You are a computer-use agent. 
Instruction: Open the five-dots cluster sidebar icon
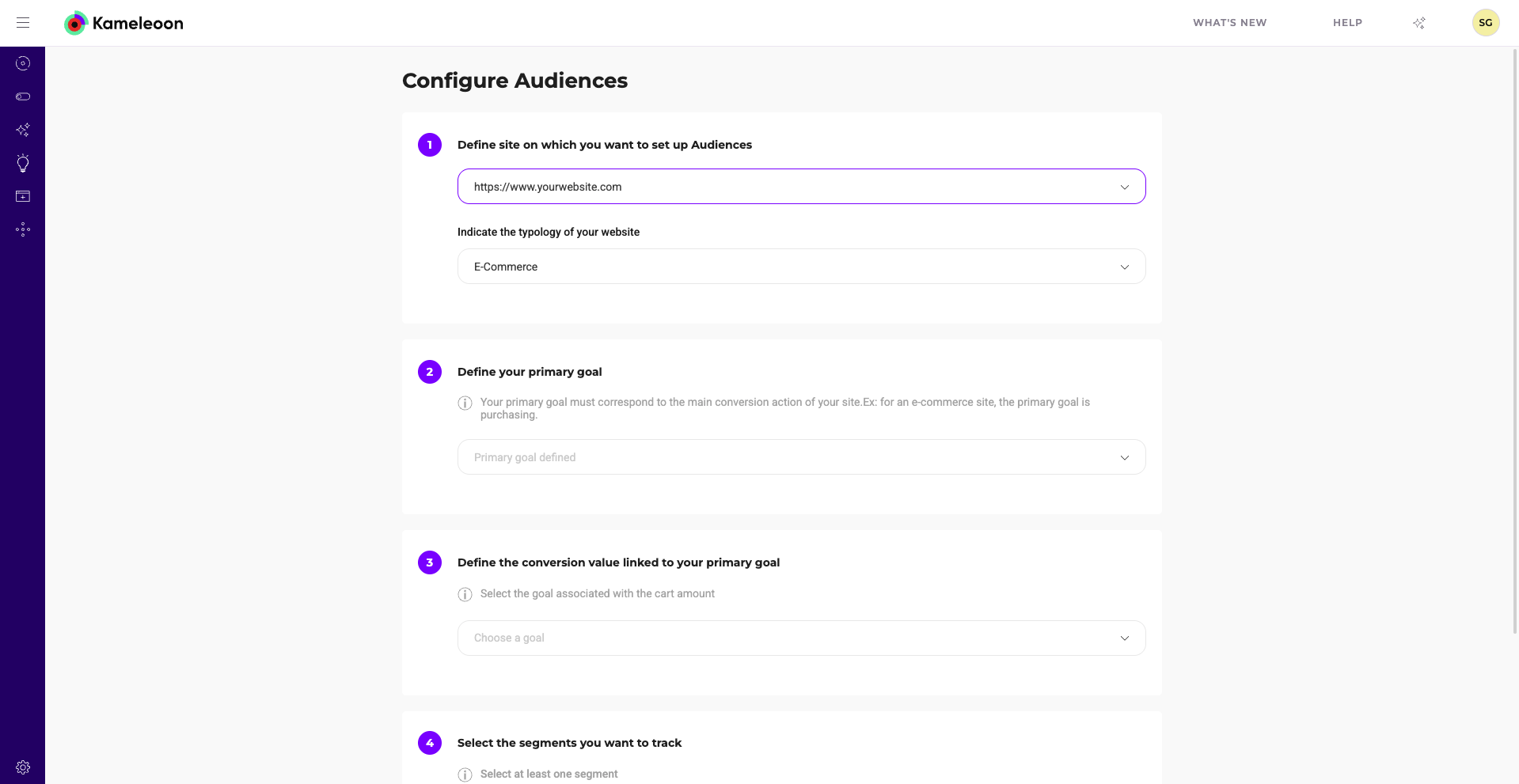pos(23,229)
